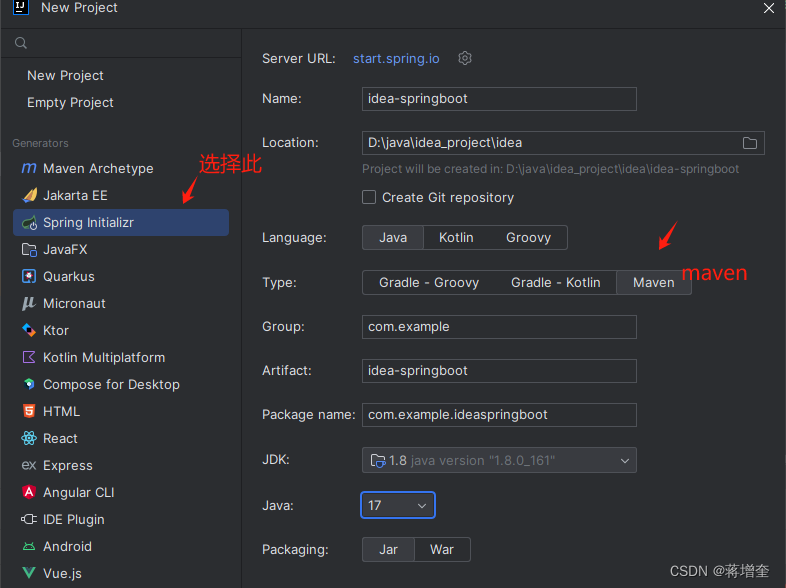This screenshot has width=786, height=588.
Task: Select Groovy as the language
Action: pos(528,237)
